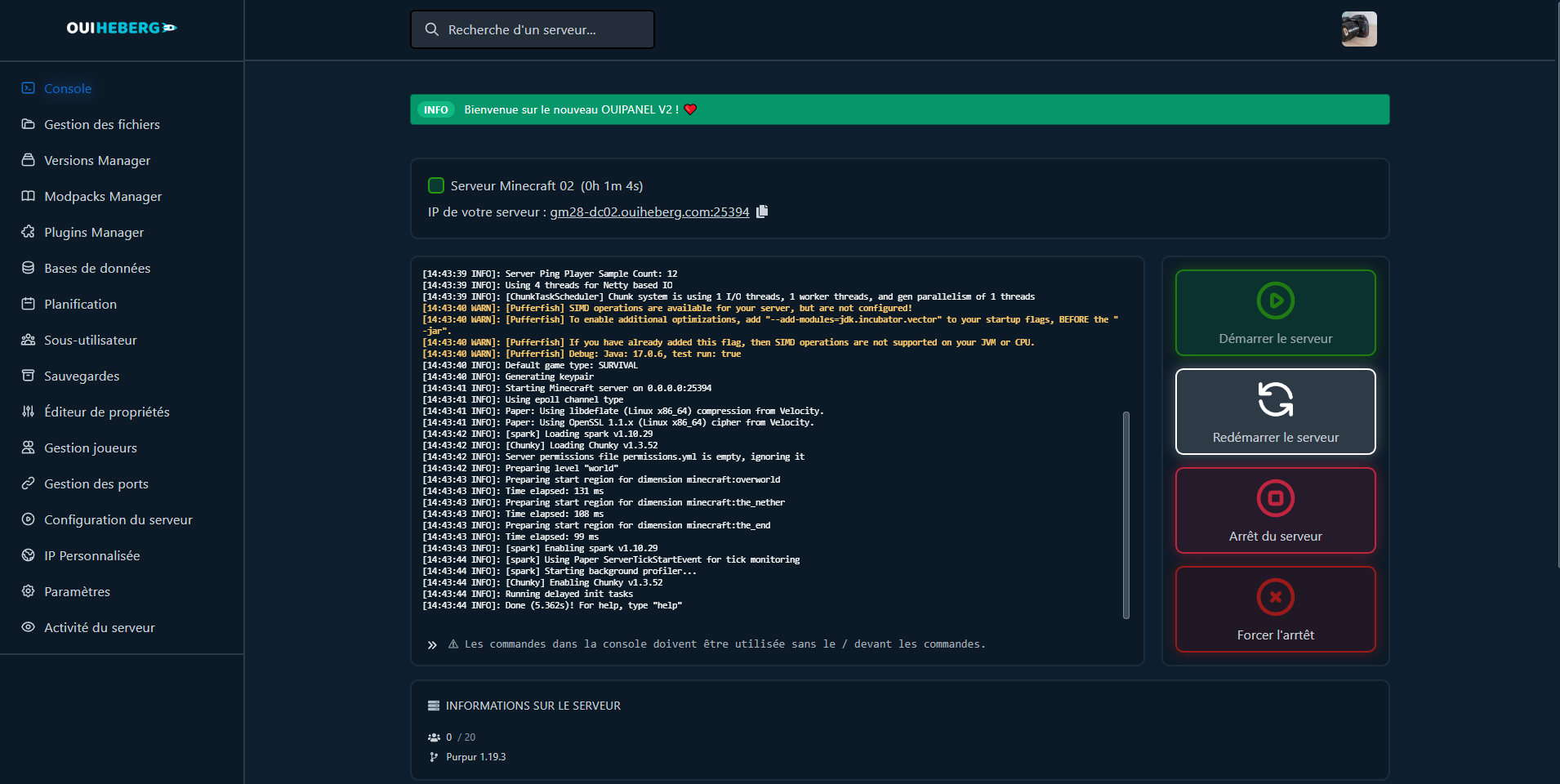The width and height of the screenshot is (1560, 784).
Task: Click the command prompt chevron icon
Action: [432, 645]
